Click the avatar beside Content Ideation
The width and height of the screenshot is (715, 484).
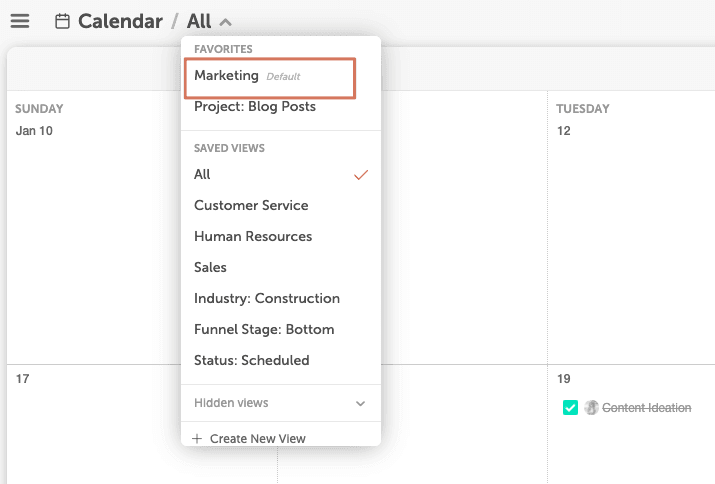(591, 407)
